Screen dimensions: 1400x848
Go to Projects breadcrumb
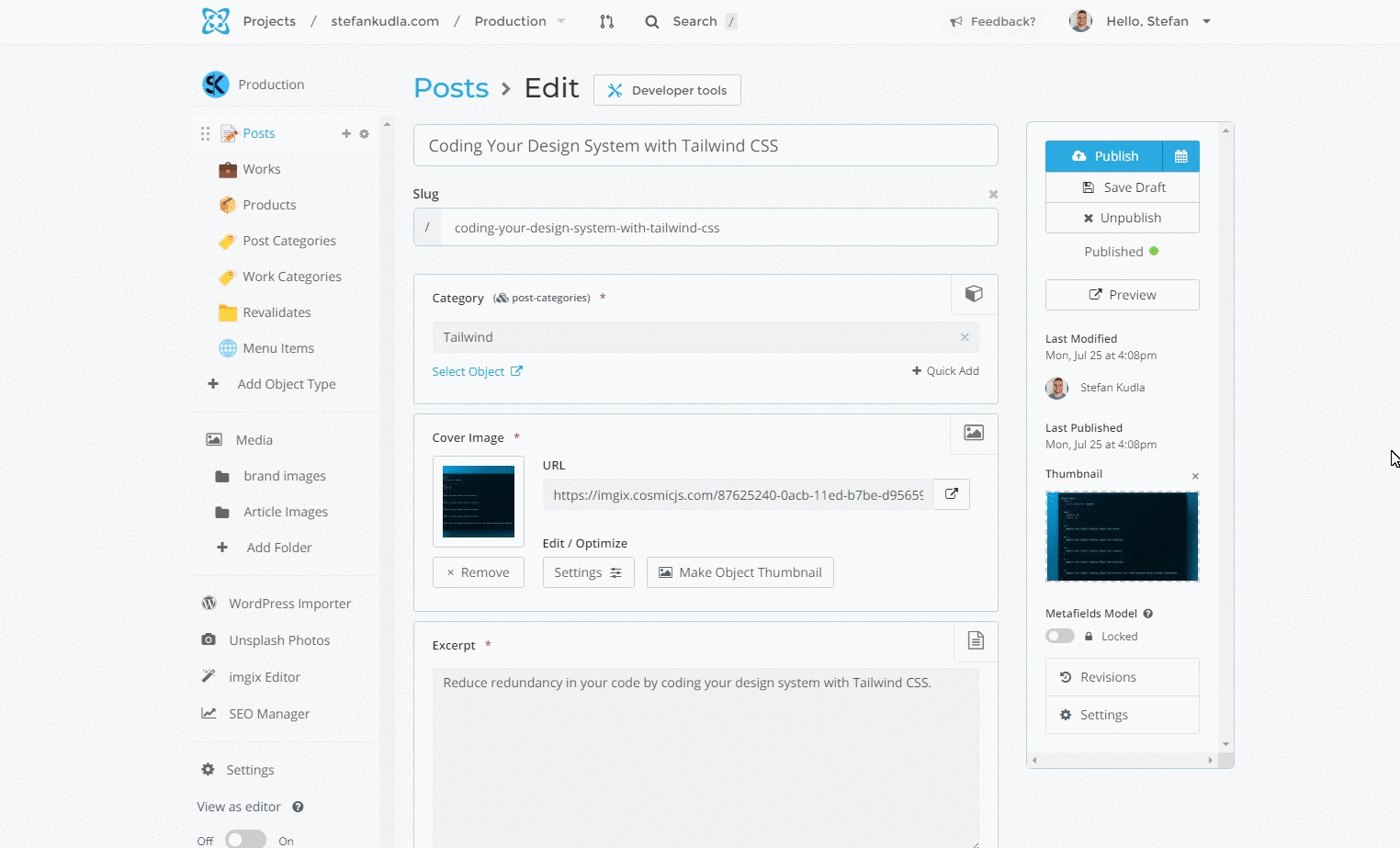[269, 21]
